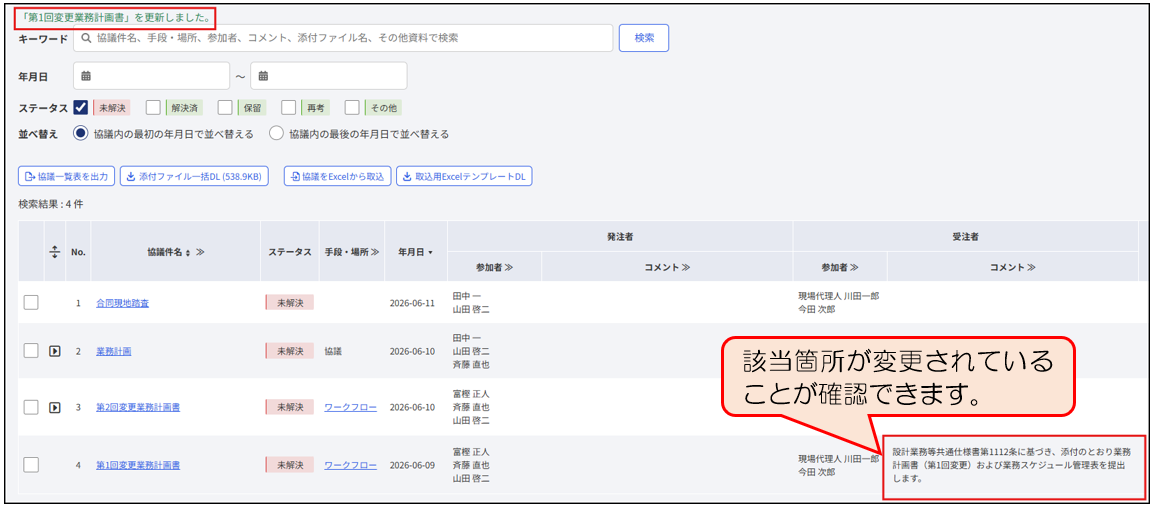
Task: Check the 保留 status checkbox
Action: [225, 107]
